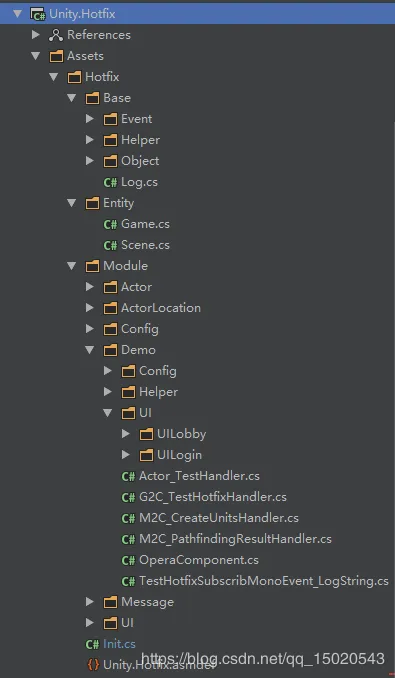Viewport: 395px width, 678px height.
Task: Click the References node icon
Action: (x=56, y=35)
